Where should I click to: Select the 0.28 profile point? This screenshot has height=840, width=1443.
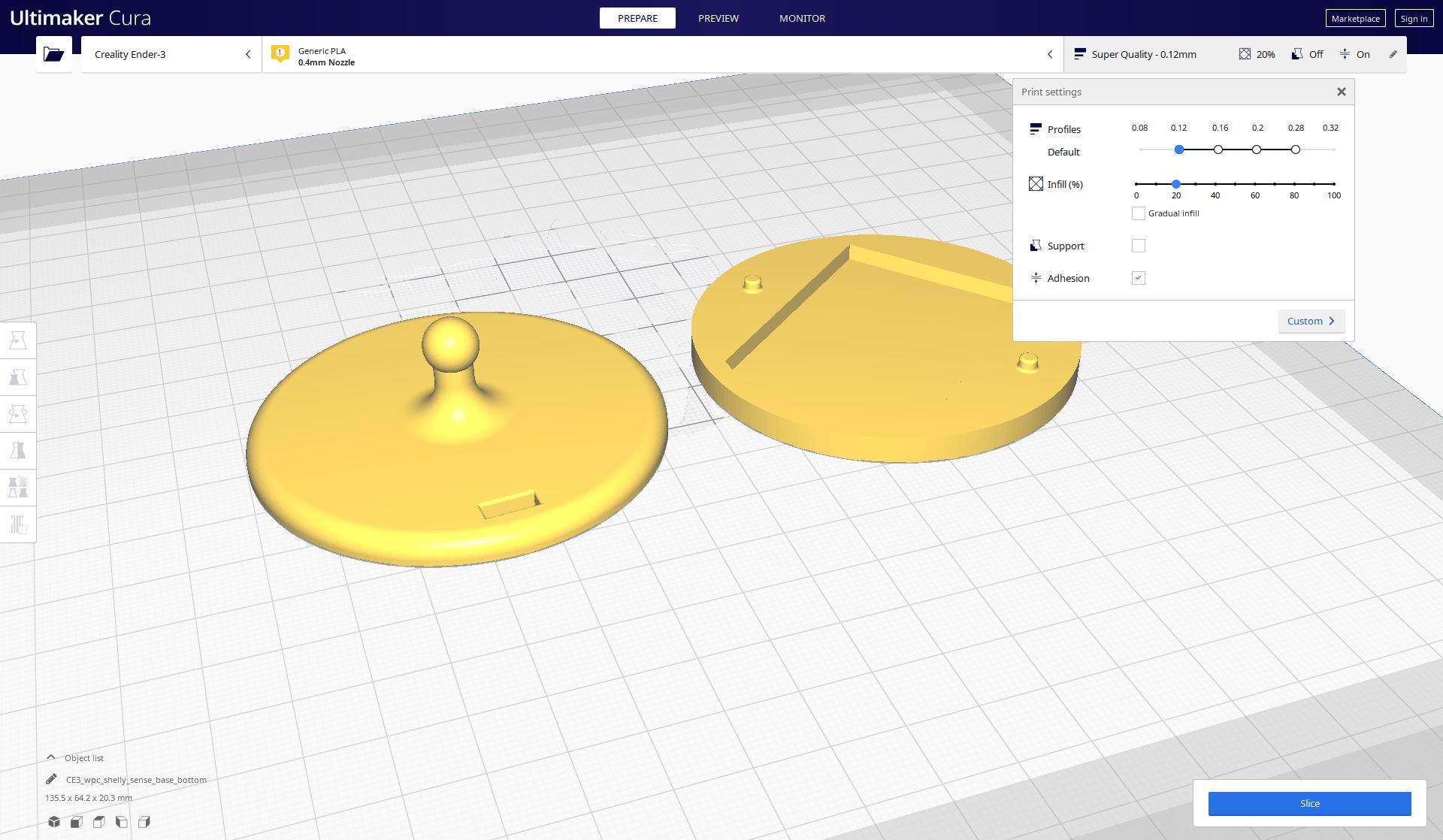point(1296,150)
